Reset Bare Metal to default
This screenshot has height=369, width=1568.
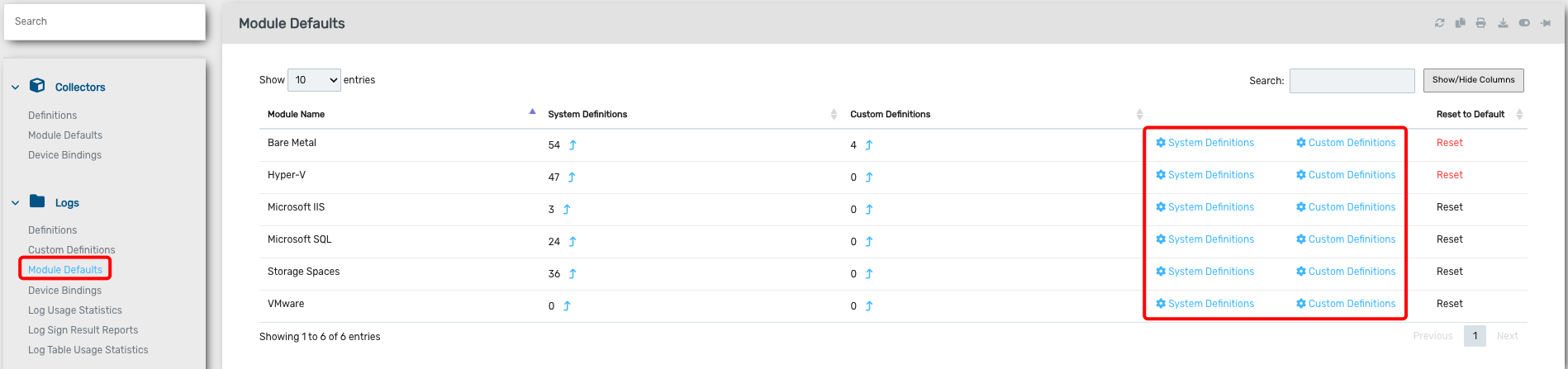pos(1450,143)
